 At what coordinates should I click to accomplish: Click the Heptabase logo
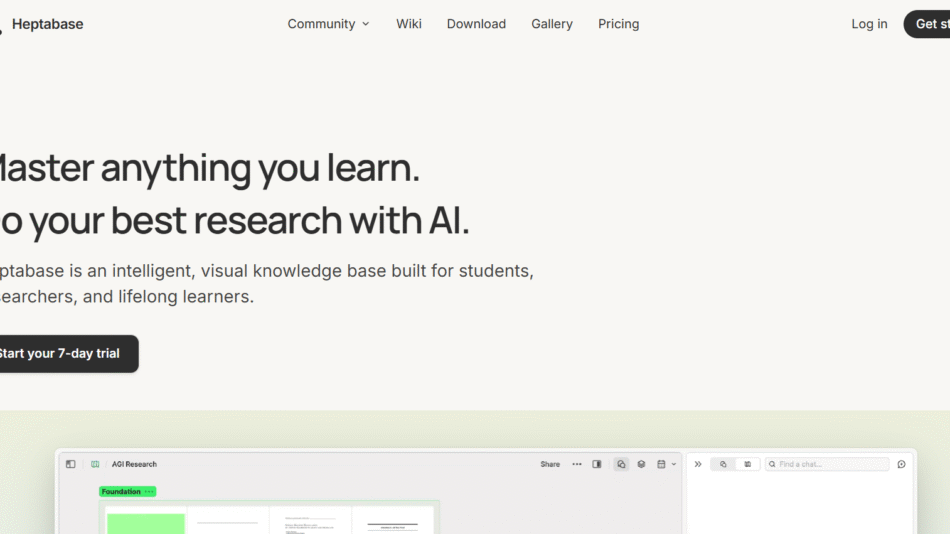tap(46, 24)
